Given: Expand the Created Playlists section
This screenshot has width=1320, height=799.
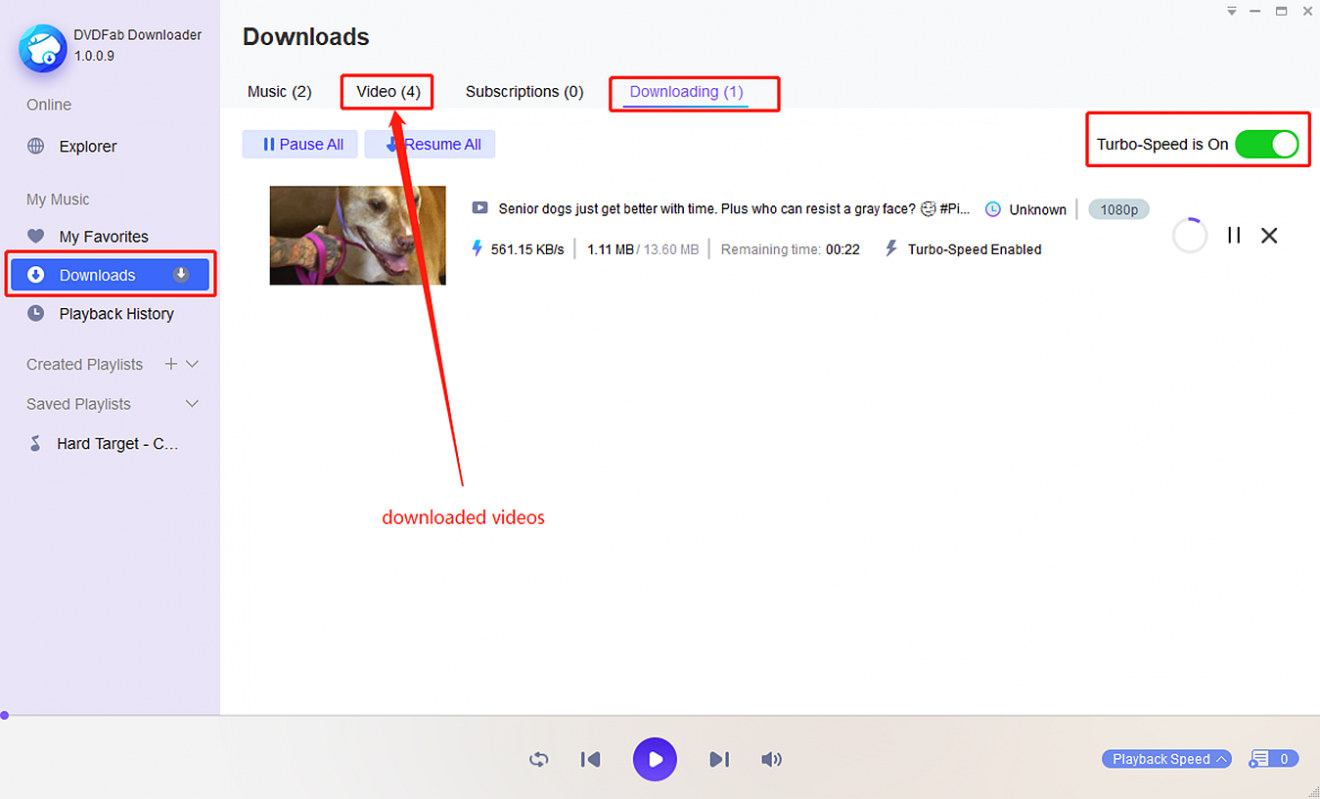Looking at the screenshot, I should point(193,364).
